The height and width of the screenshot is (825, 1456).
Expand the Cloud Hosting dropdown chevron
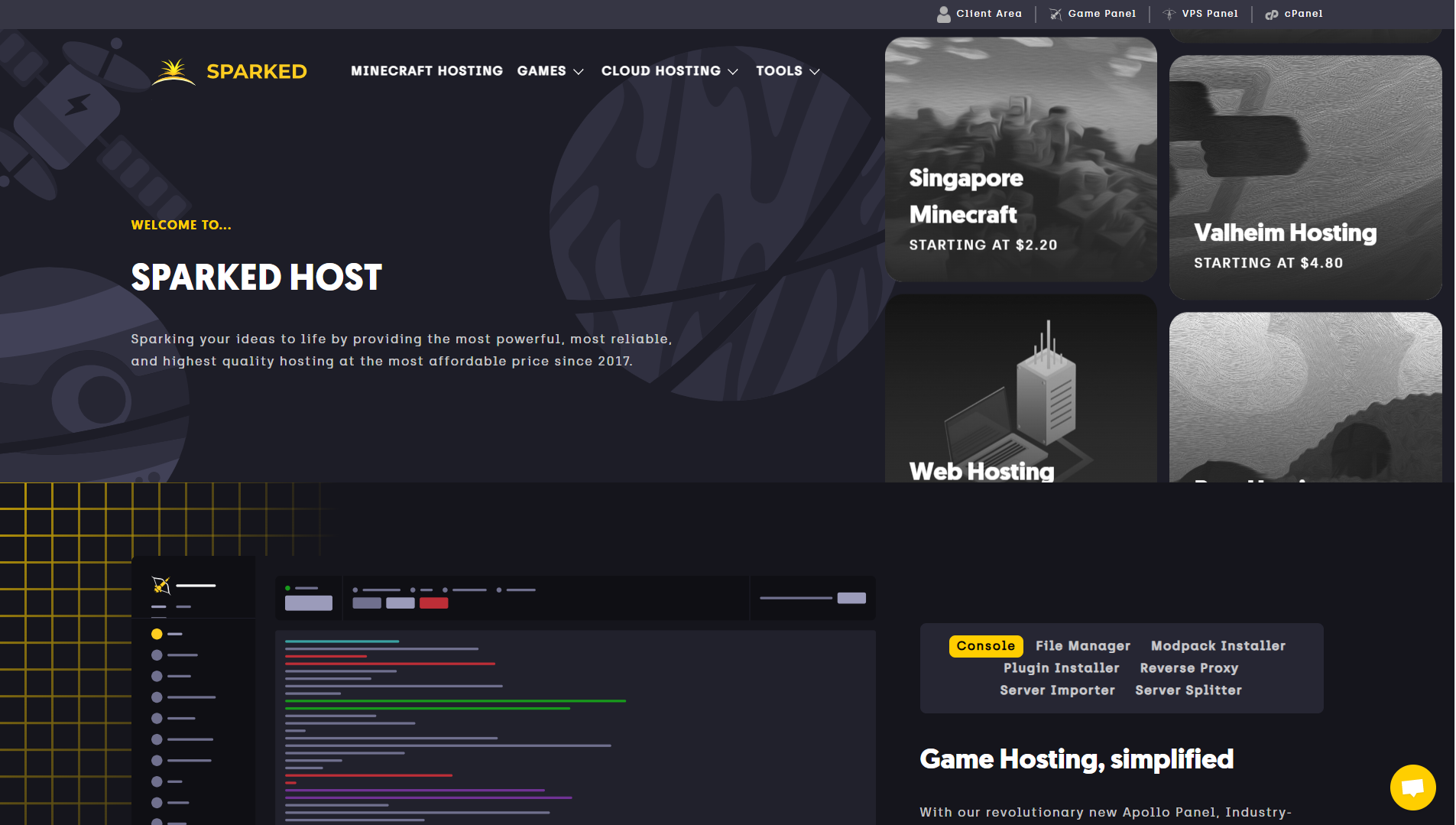click(x=733, y=72)
